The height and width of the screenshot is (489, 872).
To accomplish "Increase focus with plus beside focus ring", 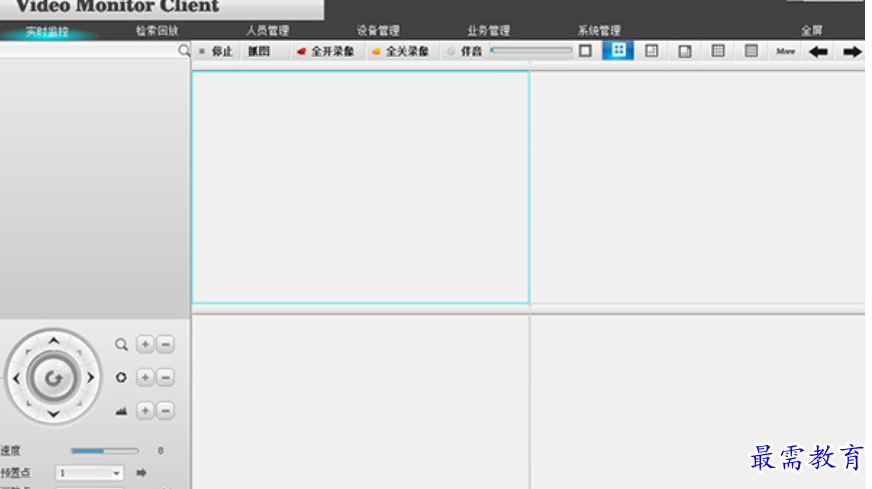I will pos(145,378).
